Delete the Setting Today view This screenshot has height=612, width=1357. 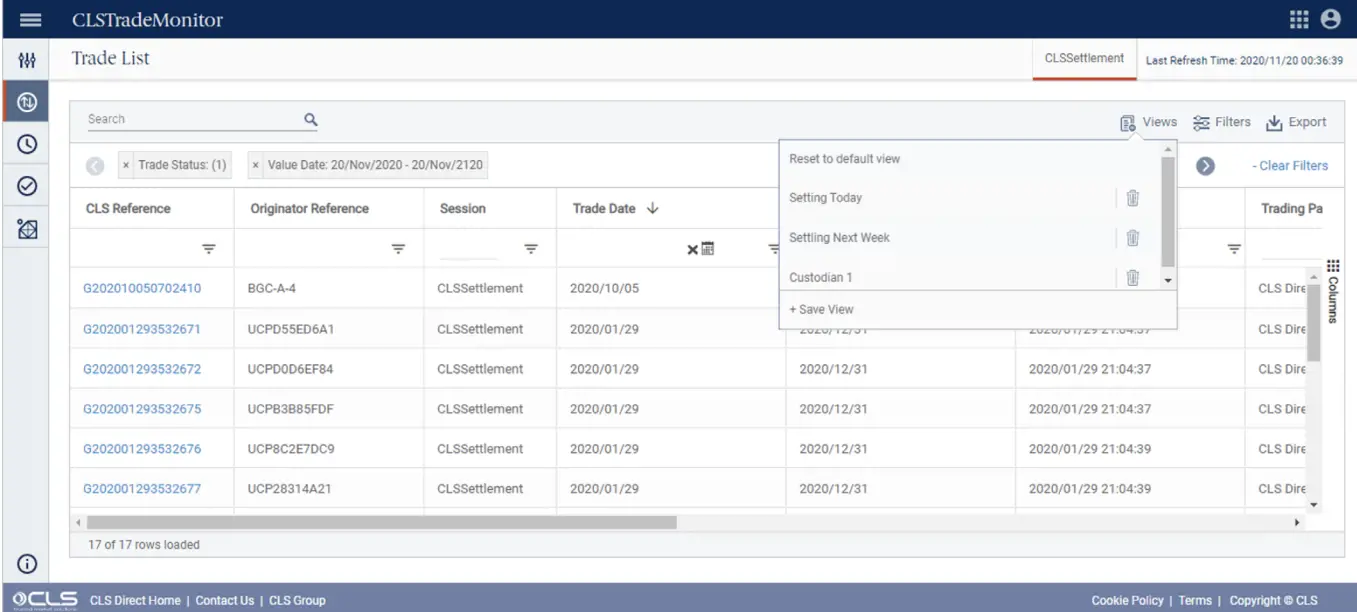pyautogui.click(x=1133, y=198)
